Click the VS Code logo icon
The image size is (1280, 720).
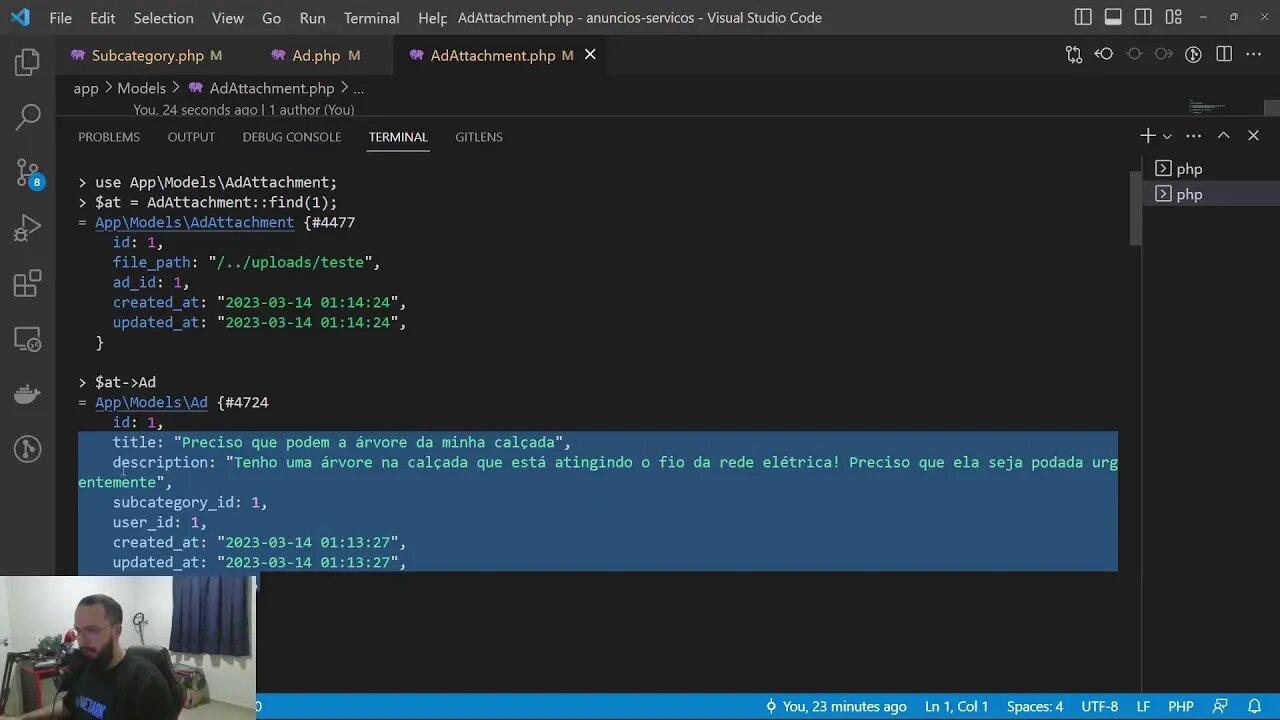(20, 17)
